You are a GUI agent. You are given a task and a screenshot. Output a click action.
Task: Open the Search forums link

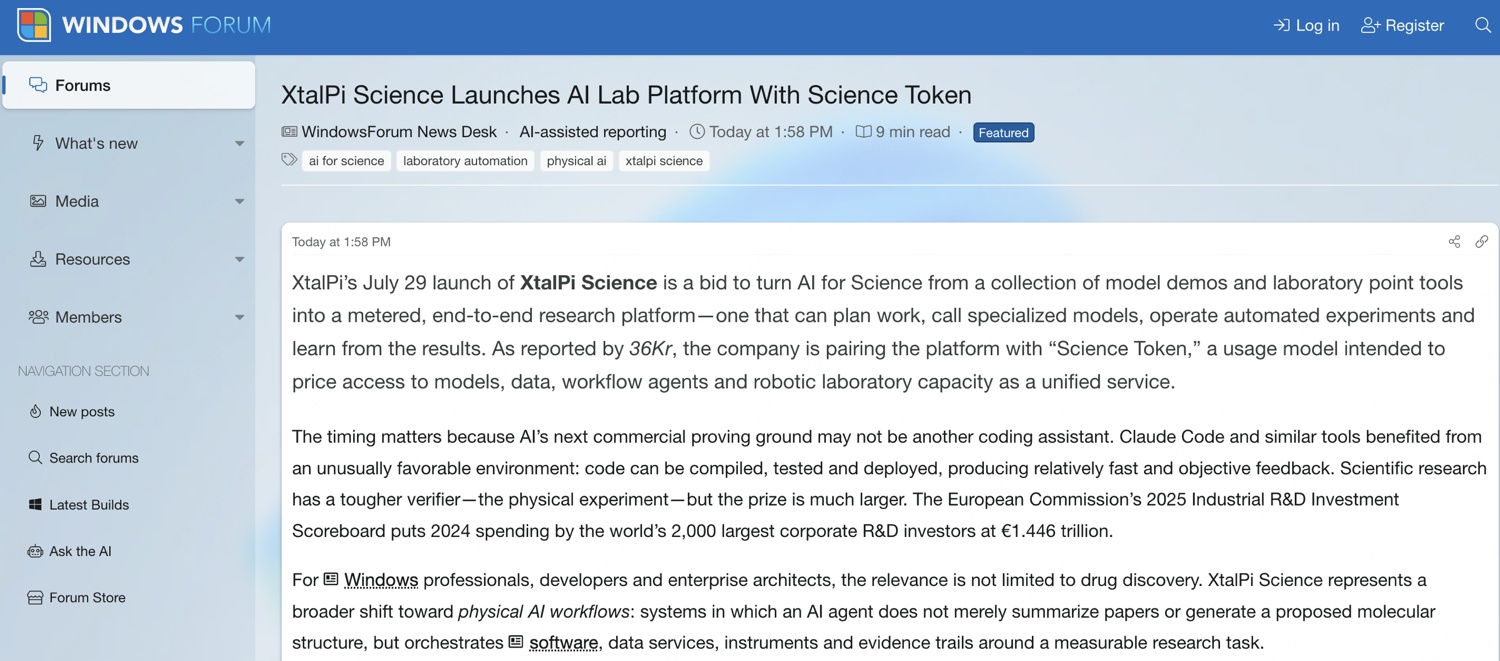pyautogui.click(x=94, y=458)
